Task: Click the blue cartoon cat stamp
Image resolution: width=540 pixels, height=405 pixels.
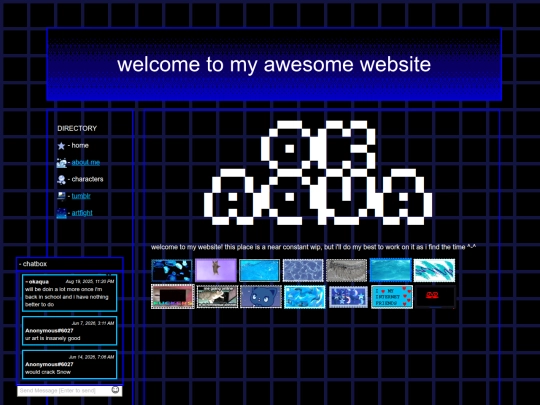Action: [x=261, y=297]
